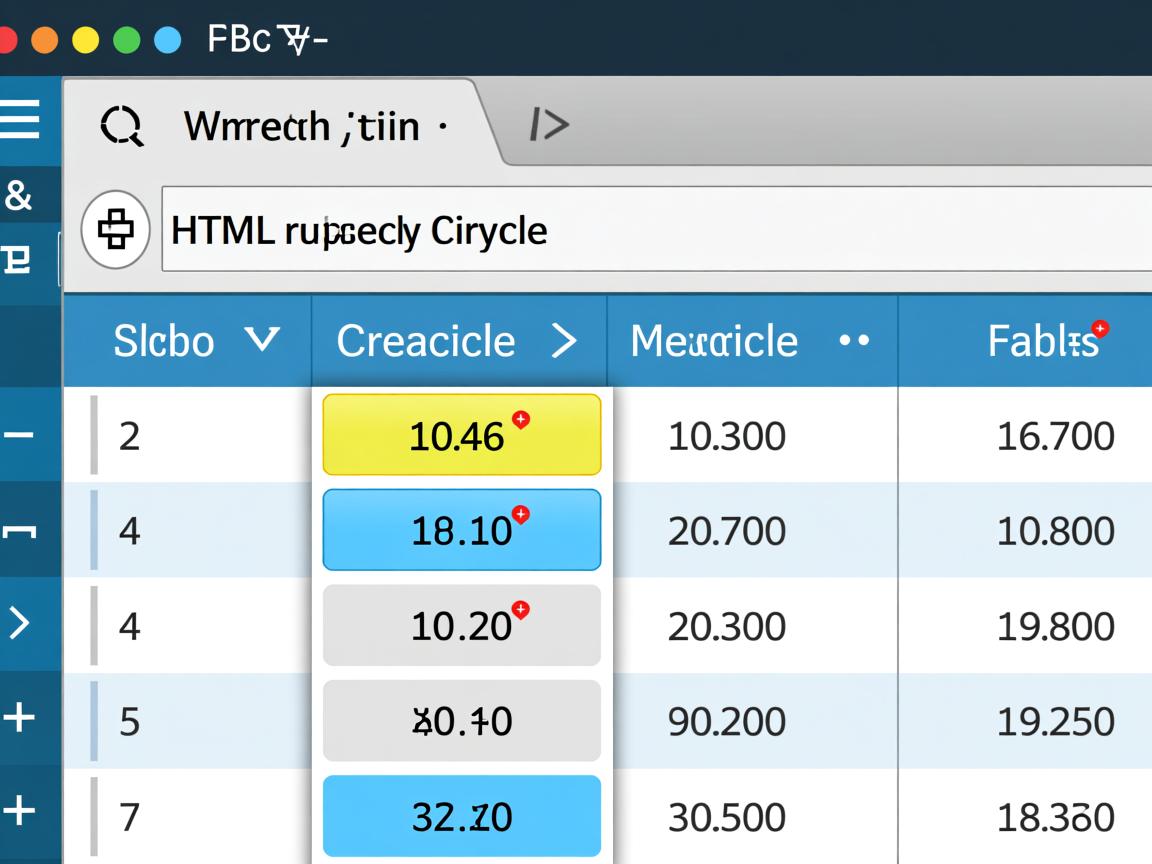
Task: Open the Meucicle column options dots
Action: tap(853, 341)
